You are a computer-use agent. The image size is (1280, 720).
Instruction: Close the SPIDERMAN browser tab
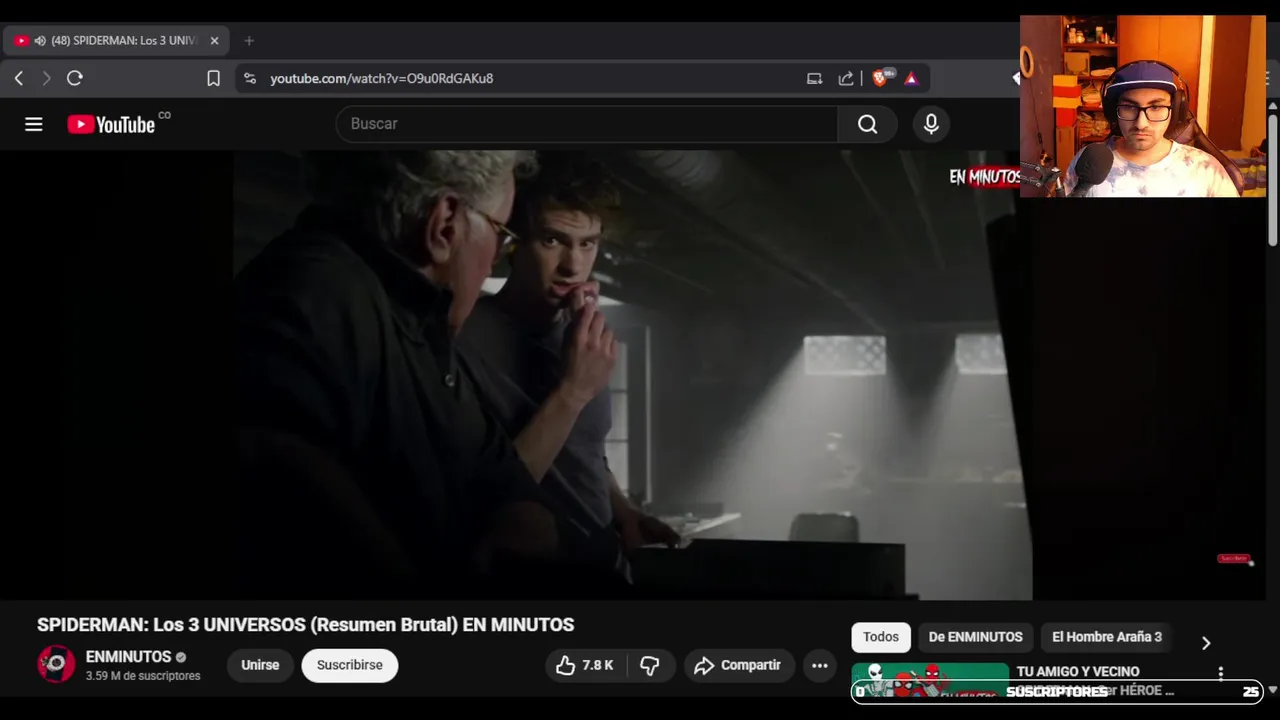coord(214,41)
